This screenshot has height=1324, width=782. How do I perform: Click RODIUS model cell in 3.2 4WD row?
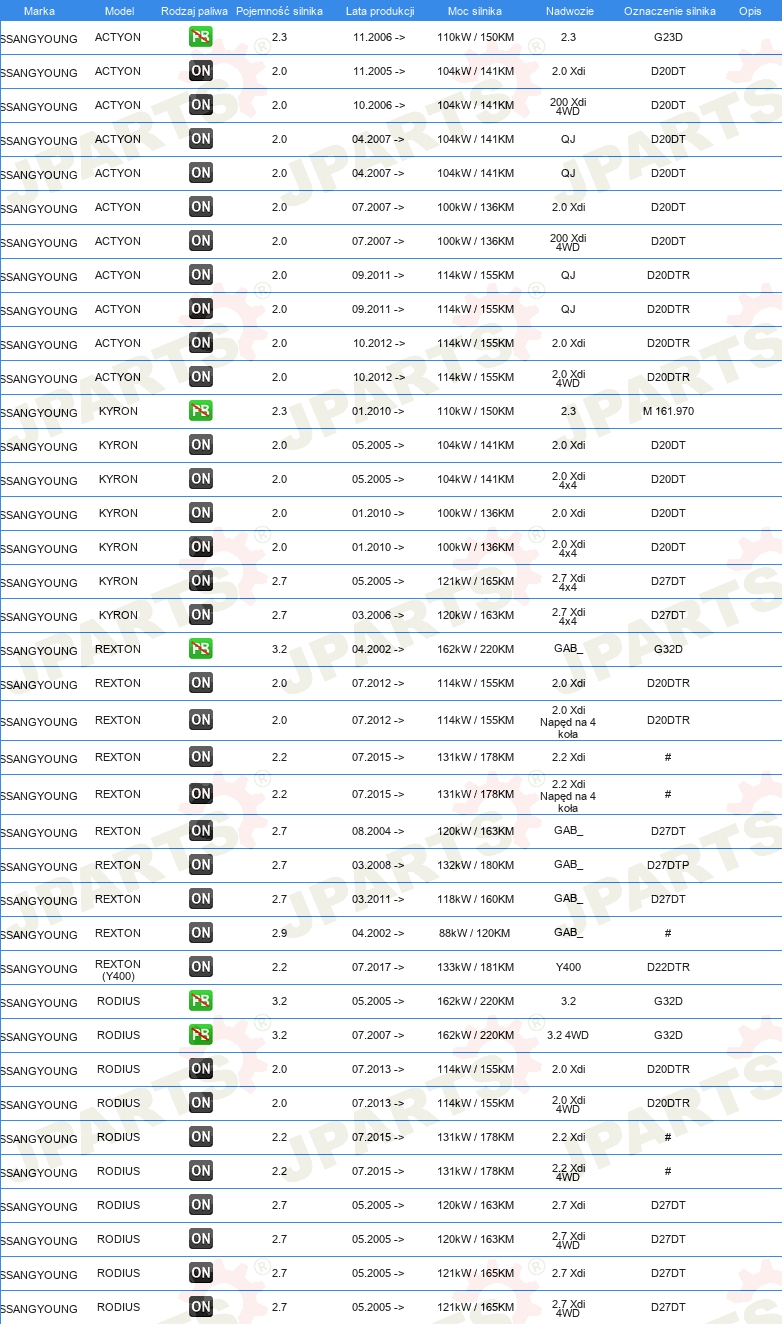point(118,1035)
